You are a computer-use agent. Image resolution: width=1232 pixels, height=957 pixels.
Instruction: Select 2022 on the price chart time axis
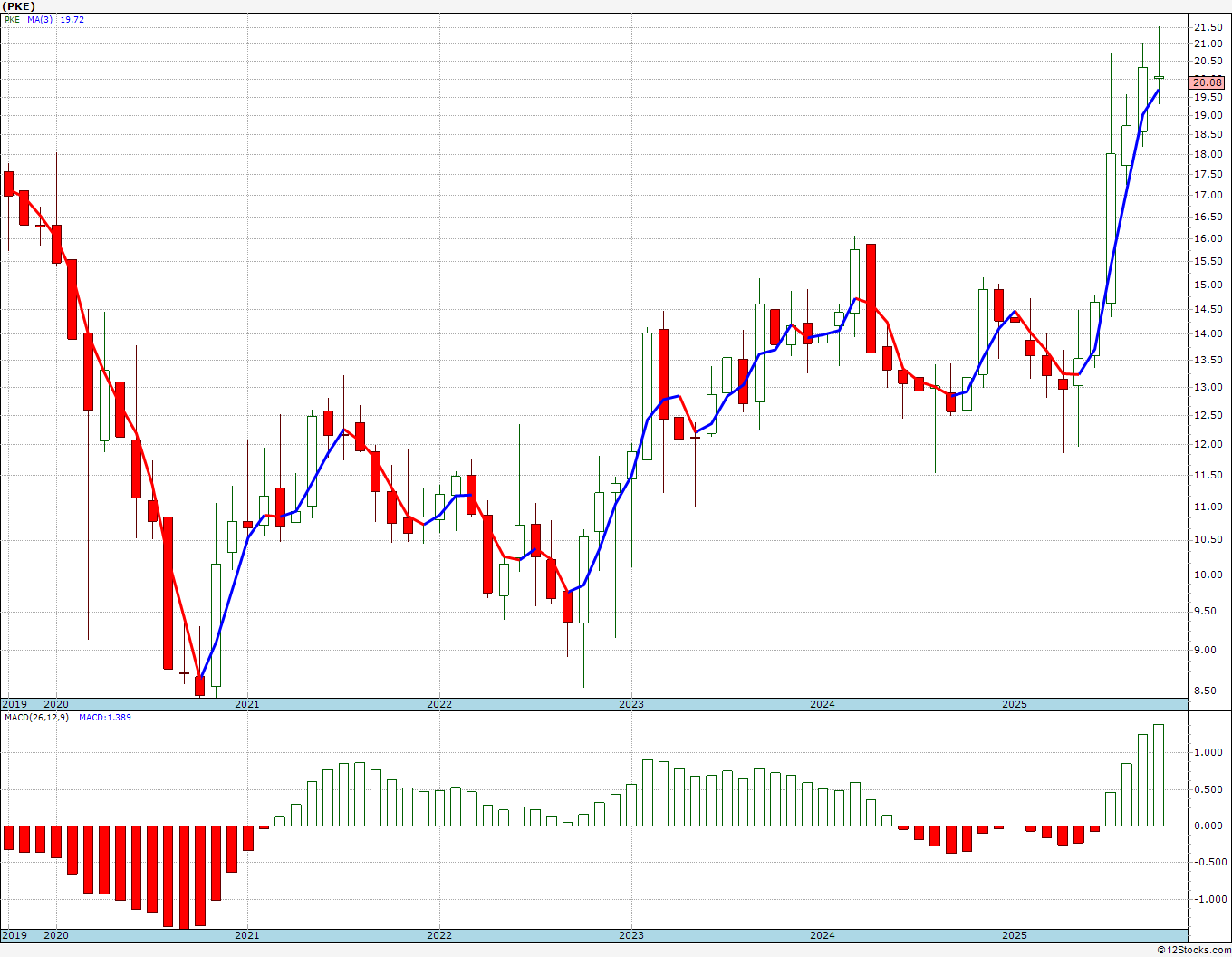439,704
